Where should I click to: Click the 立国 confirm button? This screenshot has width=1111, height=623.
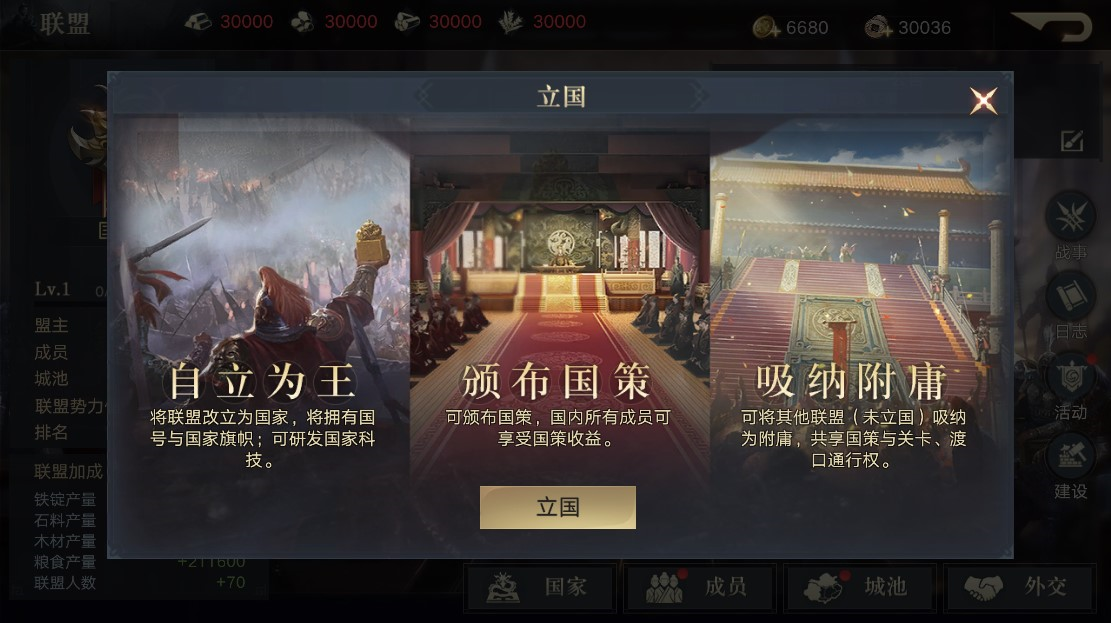558,507
